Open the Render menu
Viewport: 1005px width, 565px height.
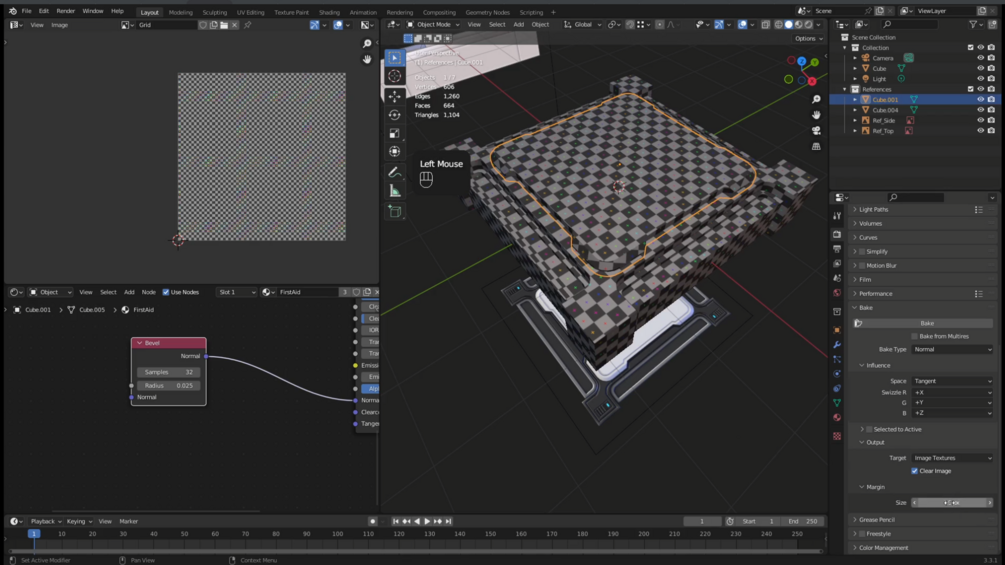coord(65,11)
